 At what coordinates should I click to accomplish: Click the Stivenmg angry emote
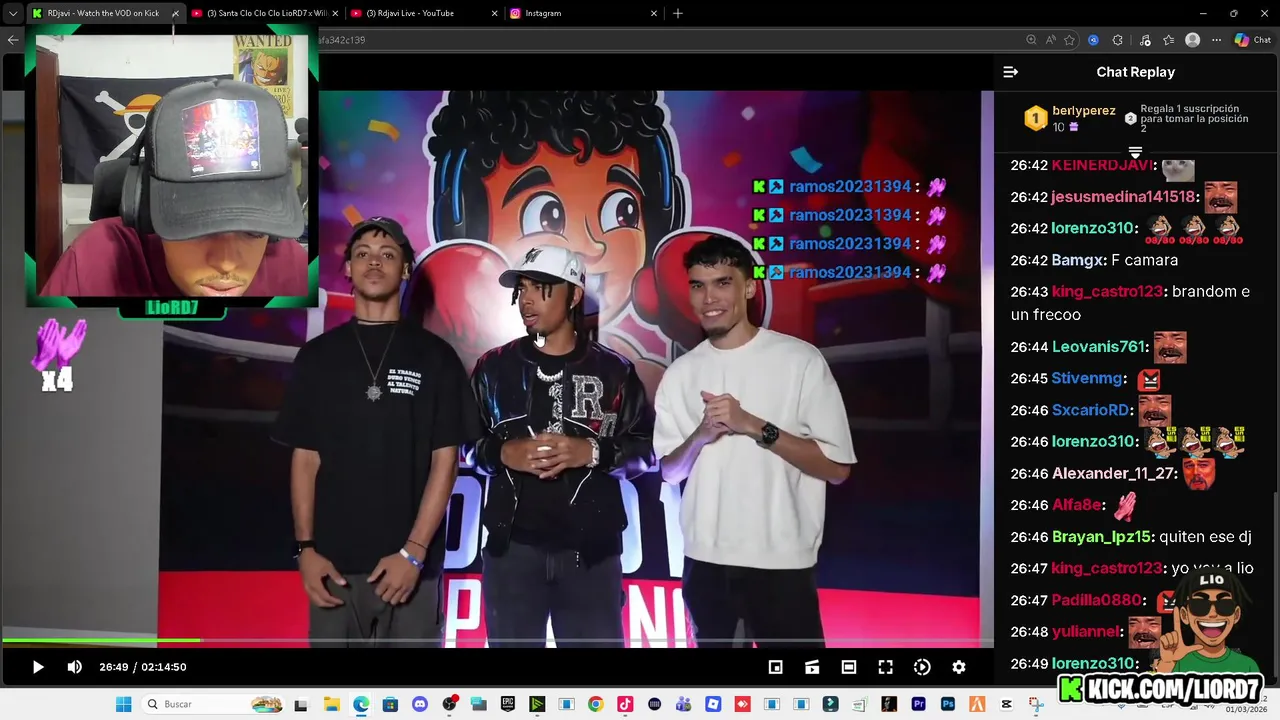[x=1149, y=379]
